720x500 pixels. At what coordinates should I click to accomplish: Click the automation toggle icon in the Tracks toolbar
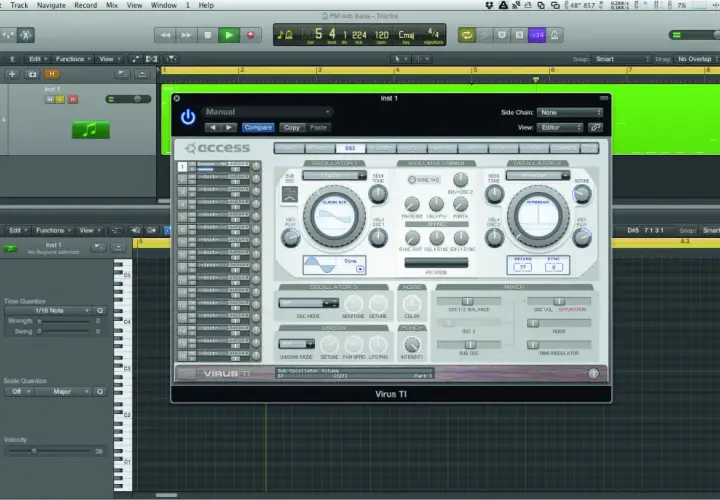135,59
